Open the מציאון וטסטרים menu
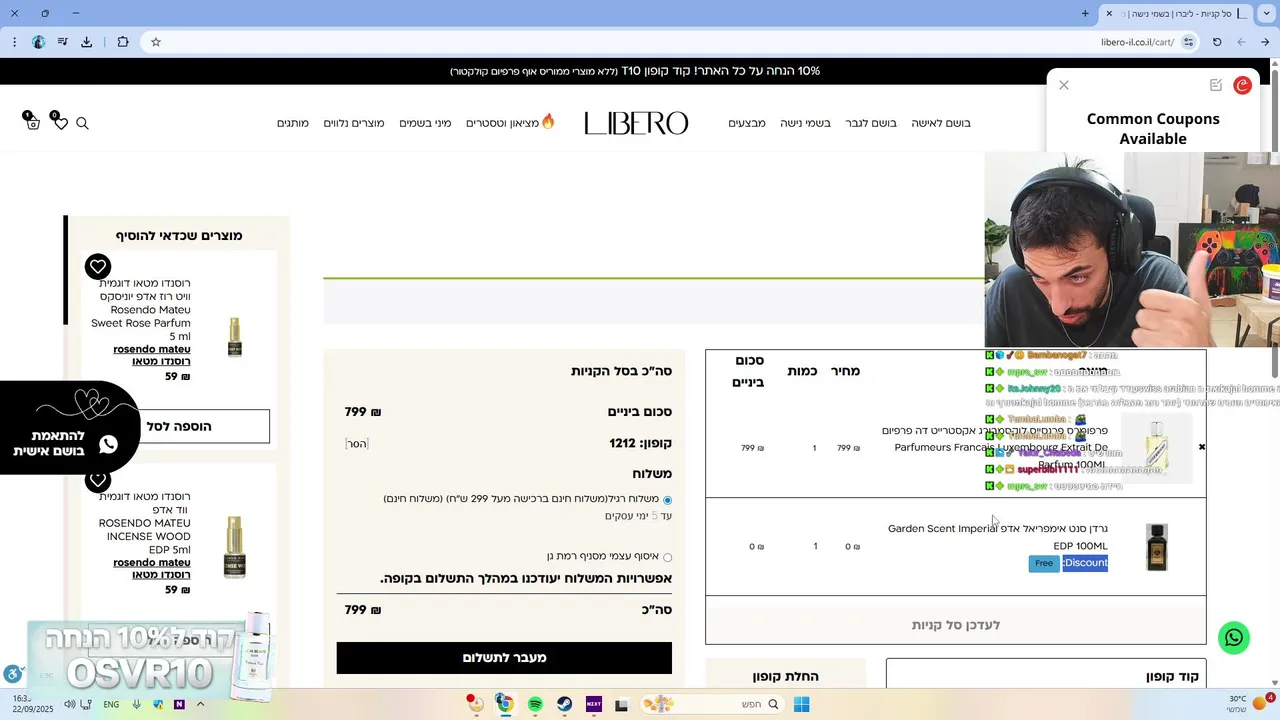The image size is (1280, 720). 511,122
